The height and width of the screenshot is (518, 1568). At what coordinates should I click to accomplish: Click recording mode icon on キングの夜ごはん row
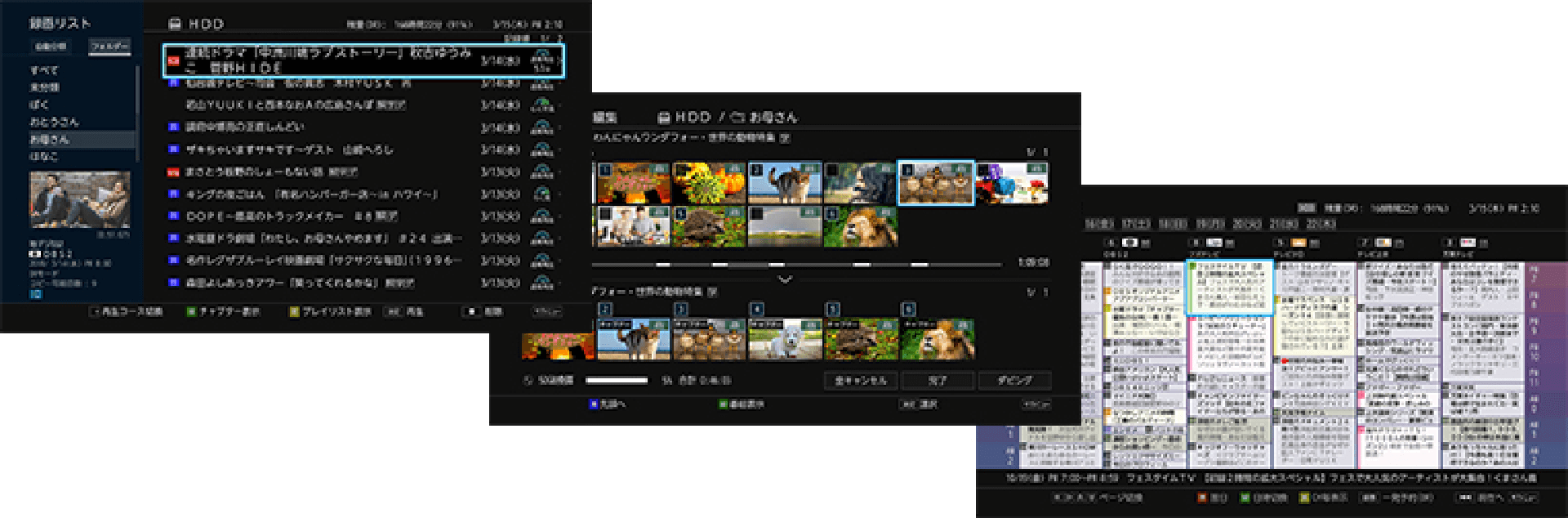click(x=541, y=194)
